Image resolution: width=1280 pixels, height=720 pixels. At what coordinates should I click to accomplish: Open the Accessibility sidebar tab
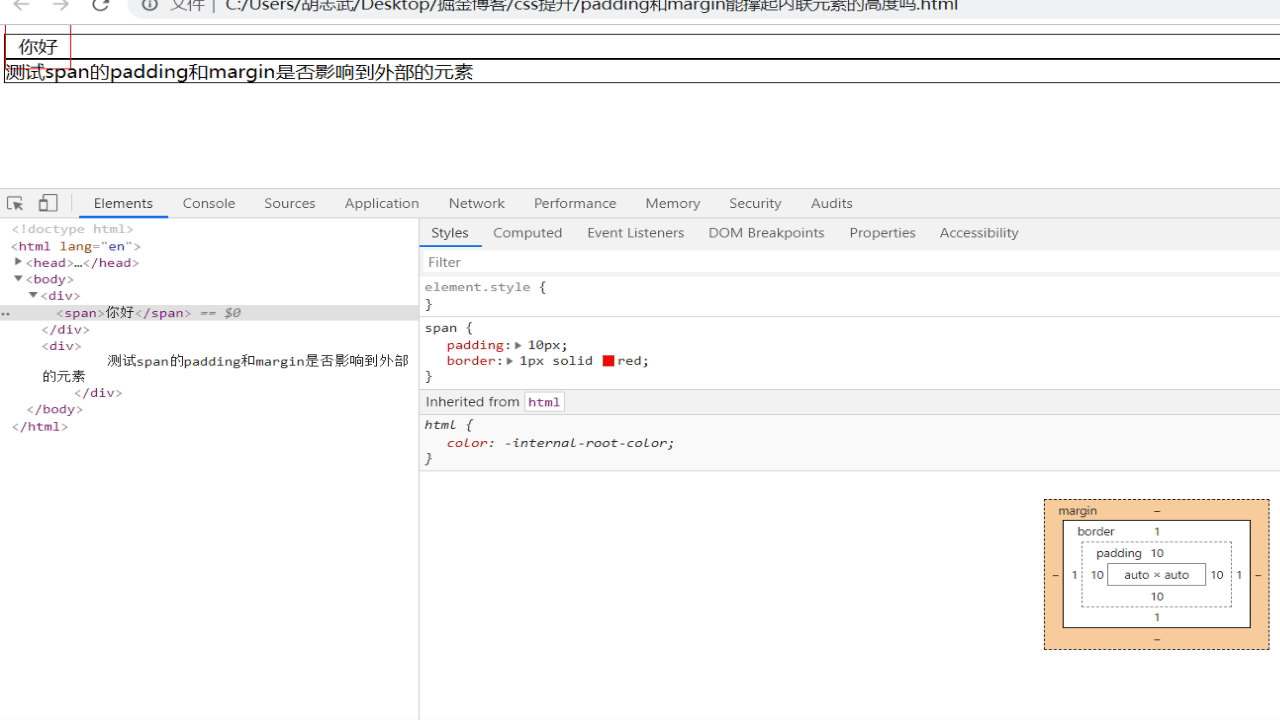(x=979, y=233)
